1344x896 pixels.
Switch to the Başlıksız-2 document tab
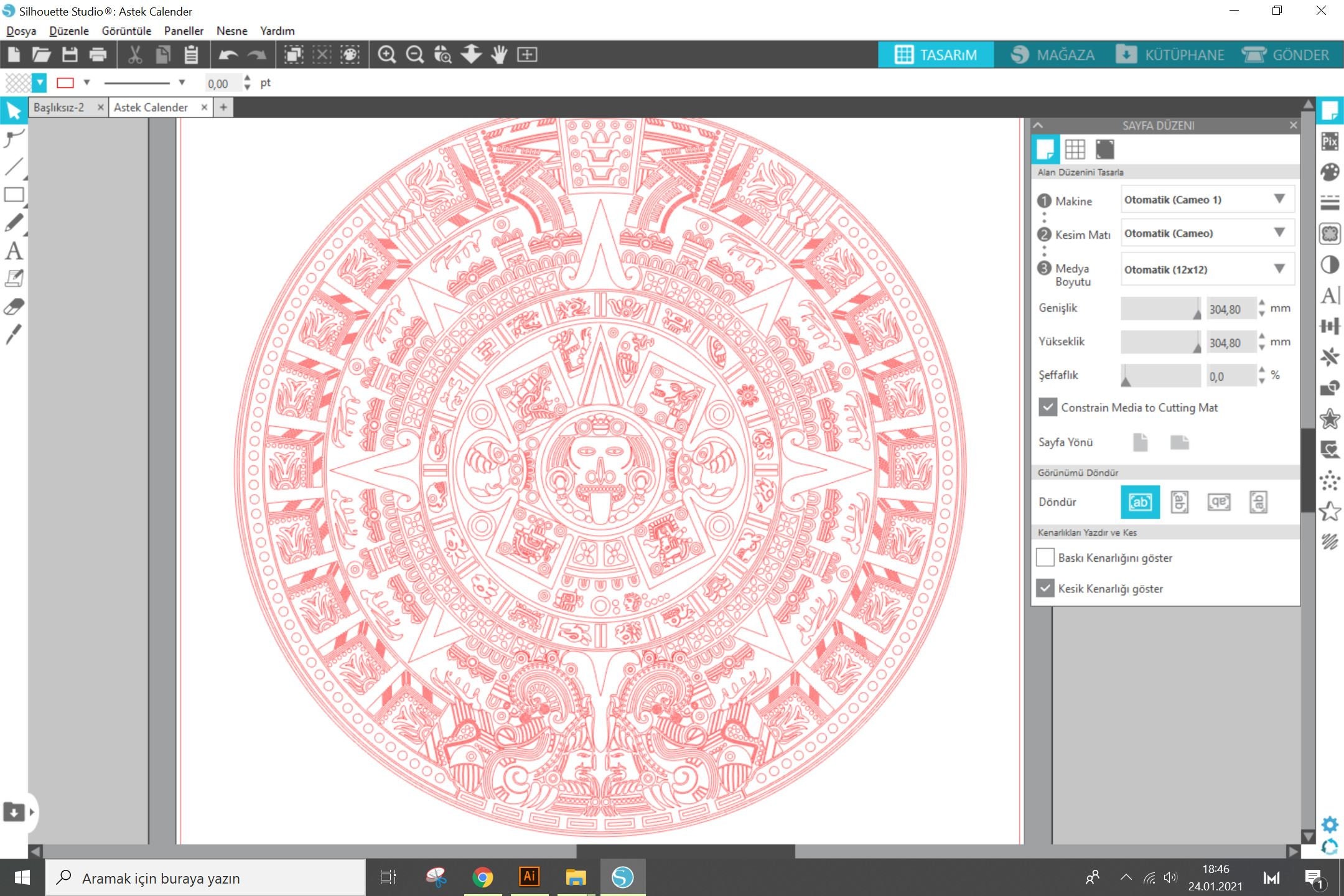(59, 107)
